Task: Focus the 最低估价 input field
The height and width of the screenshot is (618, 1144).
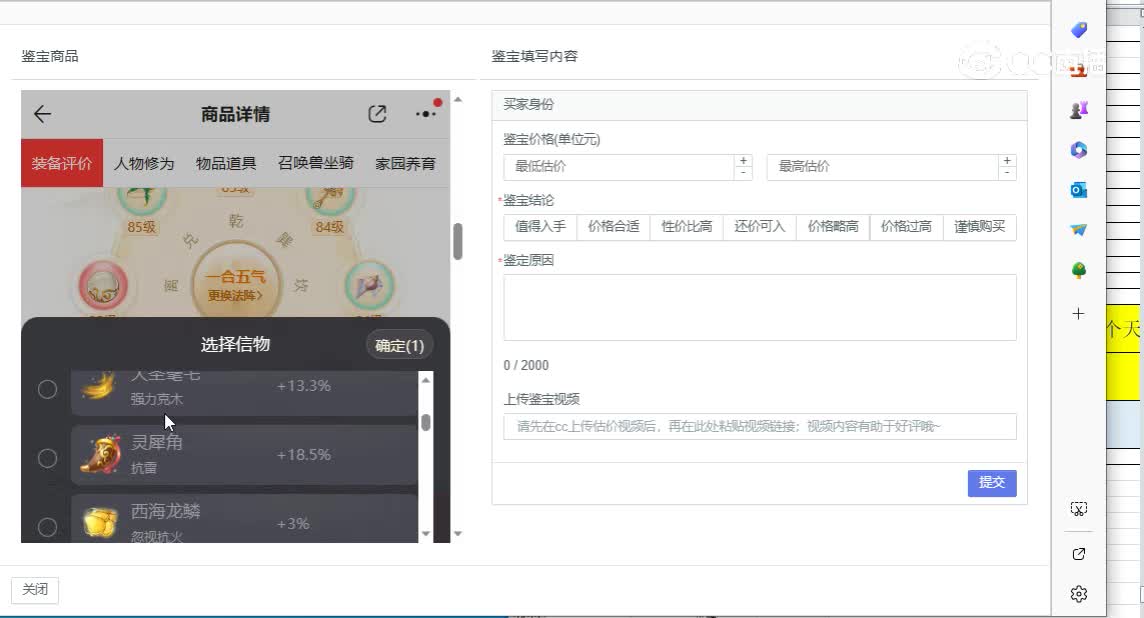Action: pyautogui.click(x=618, y=166)
